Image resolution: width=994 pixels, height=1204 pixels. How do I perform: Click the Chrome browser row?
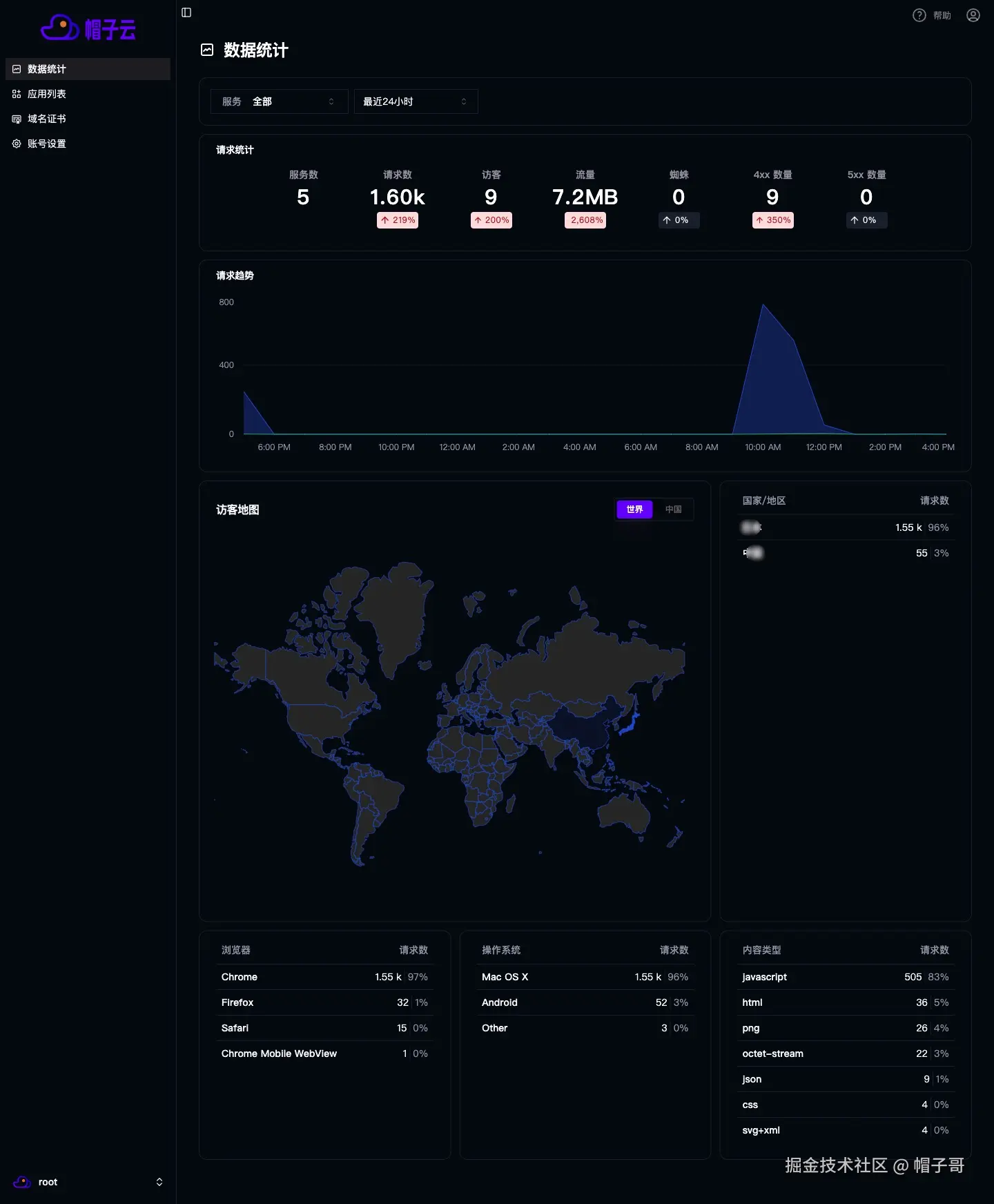coord(324,977)
